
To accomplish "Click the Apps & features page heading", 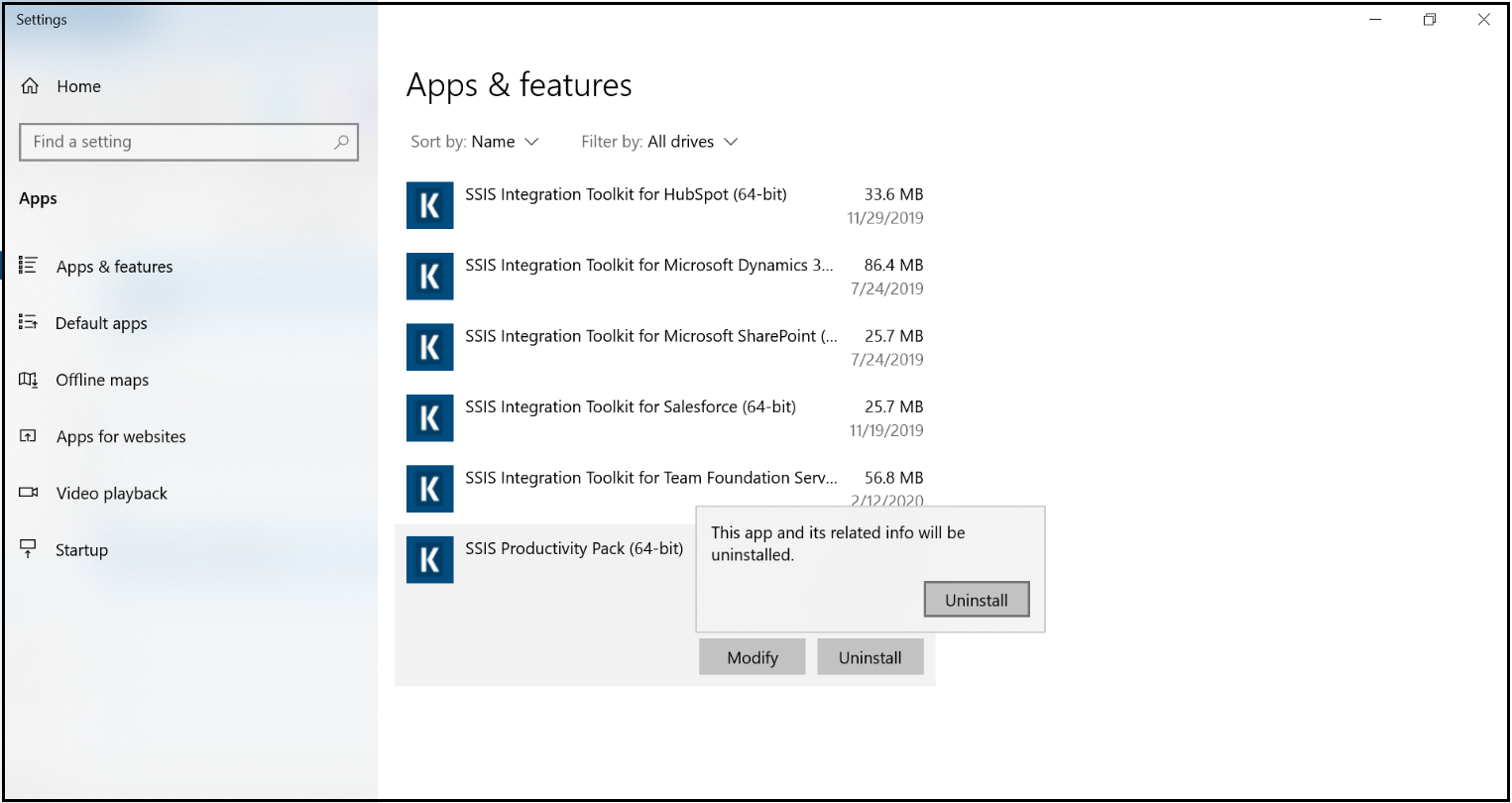I will click(x=520, y=86).
